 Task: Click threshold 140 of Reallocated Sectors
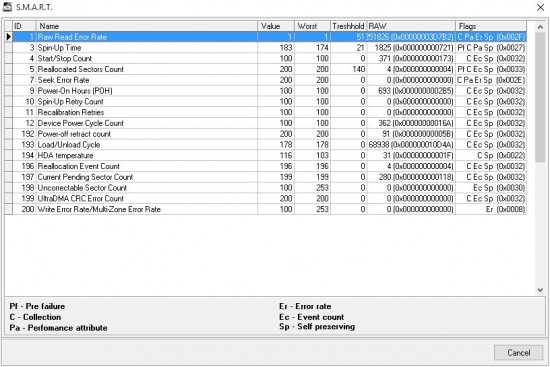358,69
